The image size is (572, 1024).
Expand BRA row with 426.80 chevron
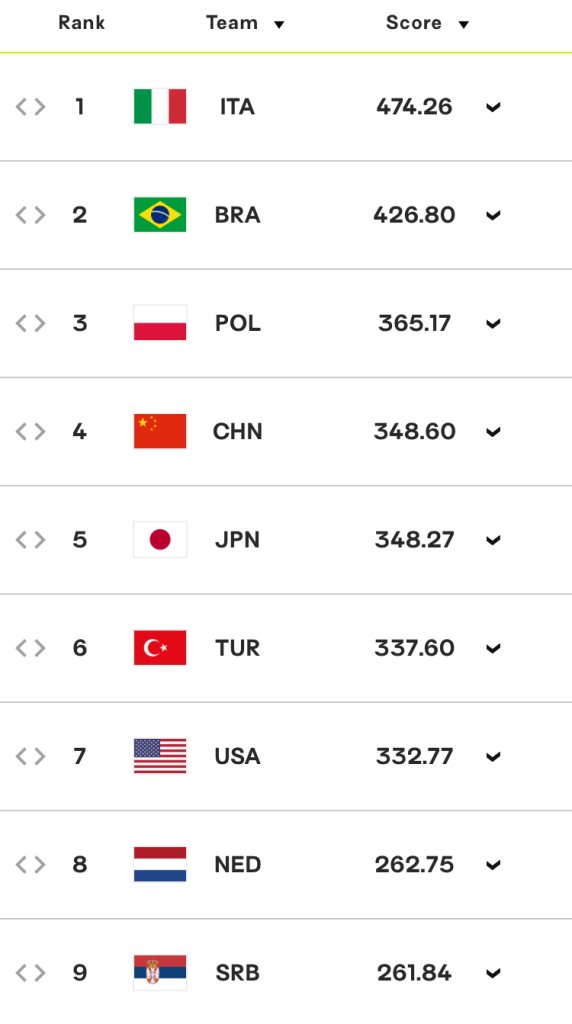click(x=493, y=216)
